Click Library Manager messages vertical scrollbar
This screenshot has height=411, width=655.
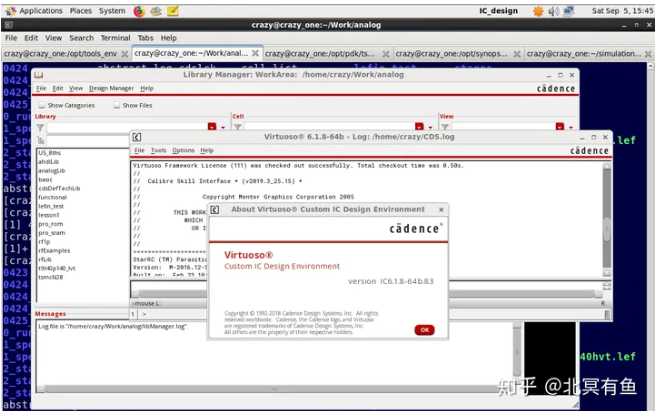(517, 351)
